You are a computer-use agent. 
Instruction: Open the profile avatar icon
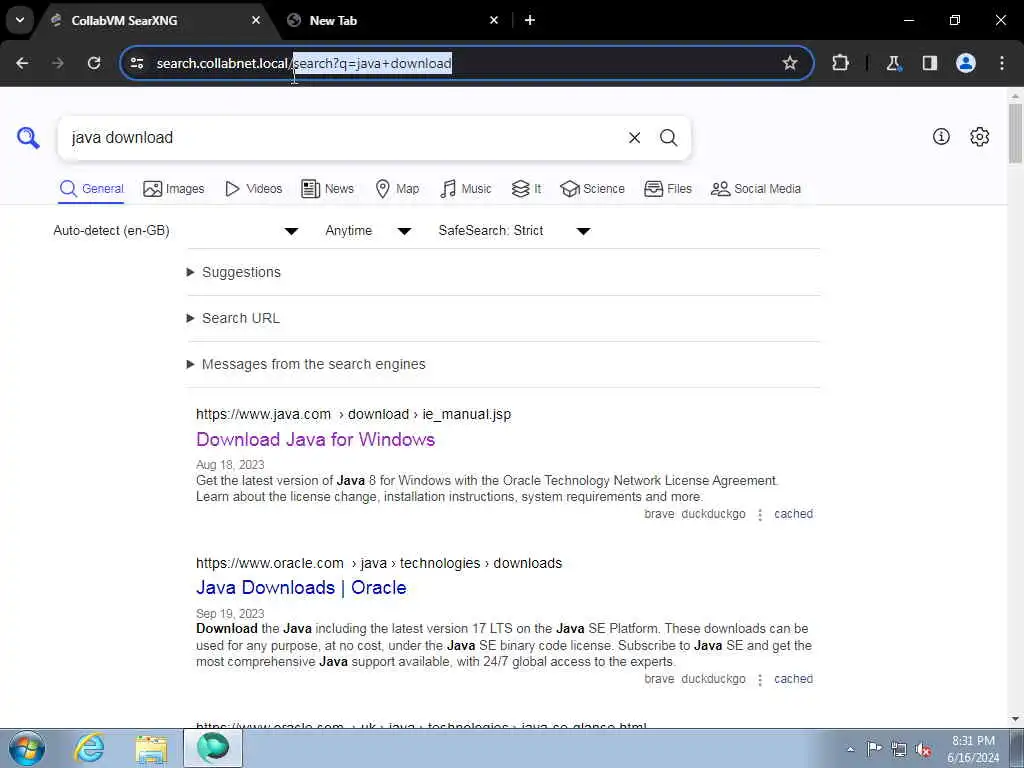pos(966,63)
